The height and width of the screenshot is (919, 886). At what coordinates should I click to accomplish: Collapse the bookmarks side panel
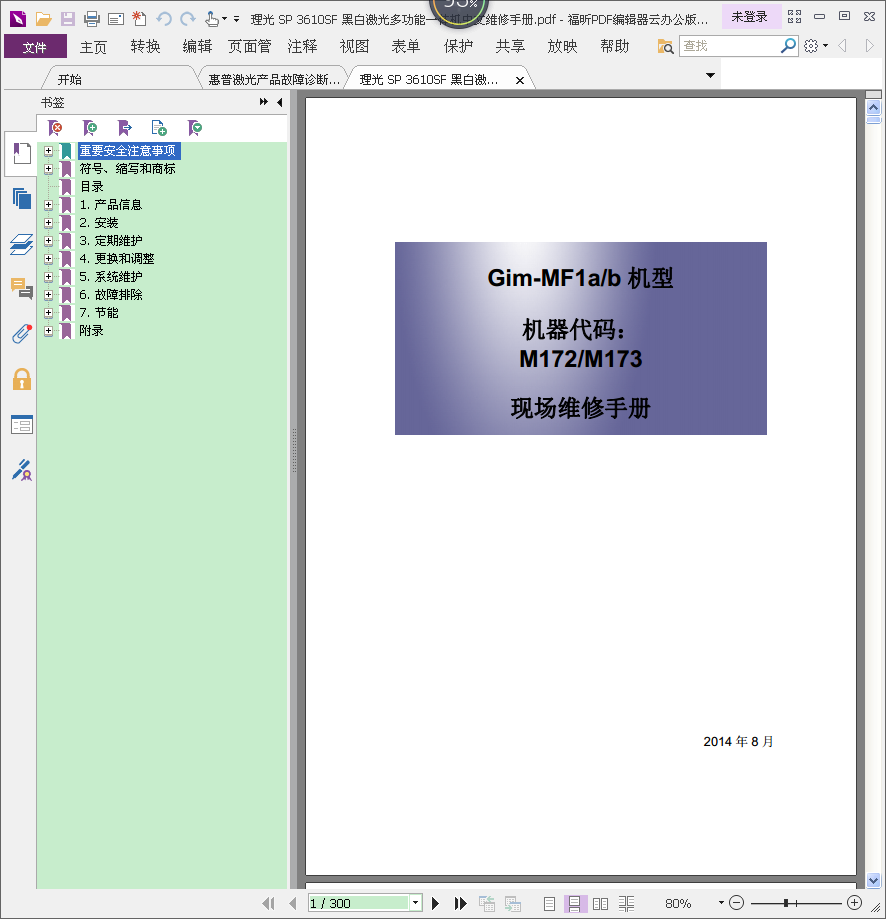coord(280,102)
